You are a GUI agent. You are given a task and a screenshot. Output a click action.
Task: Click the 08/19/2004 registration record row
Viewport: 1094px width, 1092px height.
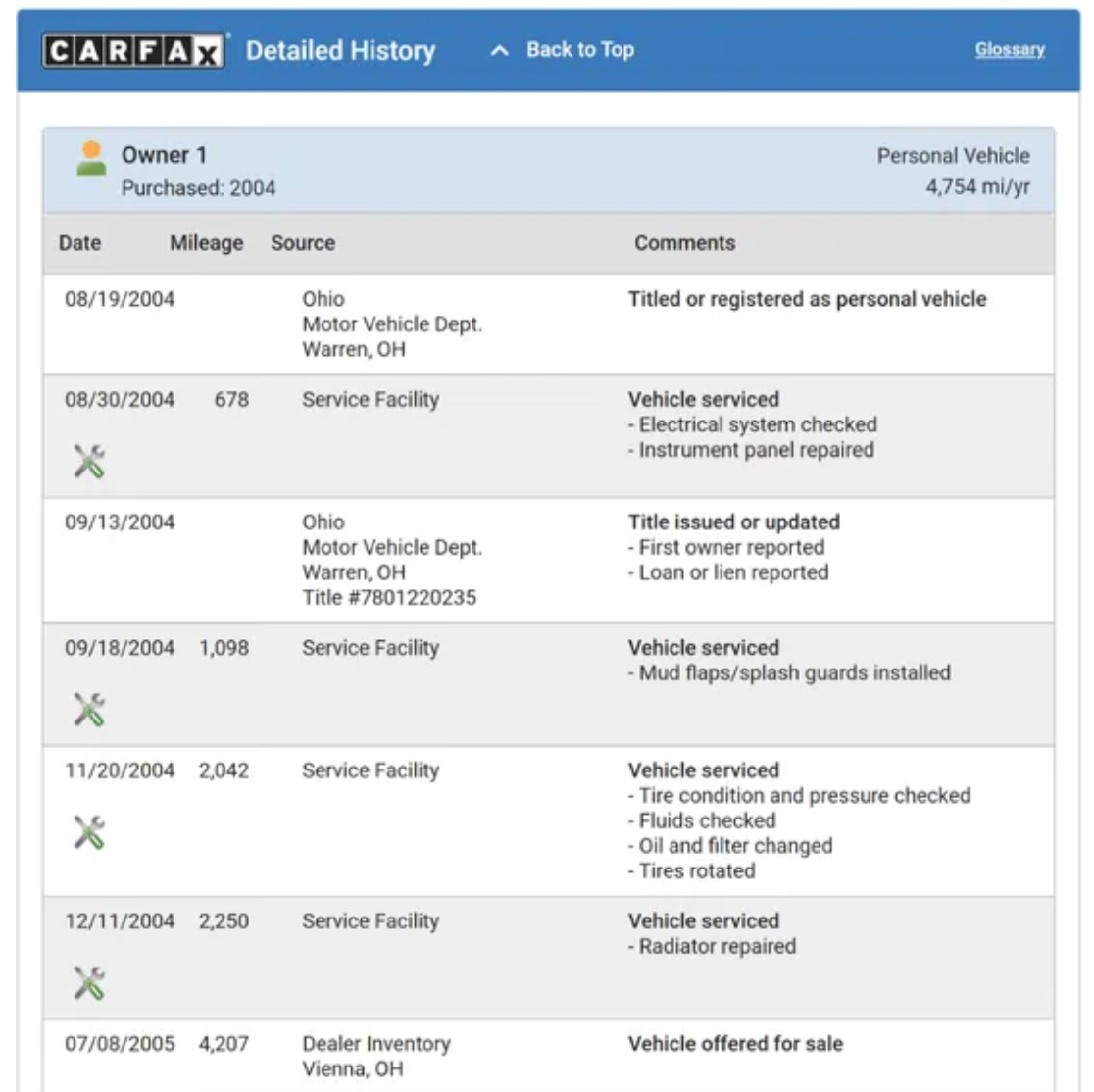pyautogui.click(x=548, y=324)
